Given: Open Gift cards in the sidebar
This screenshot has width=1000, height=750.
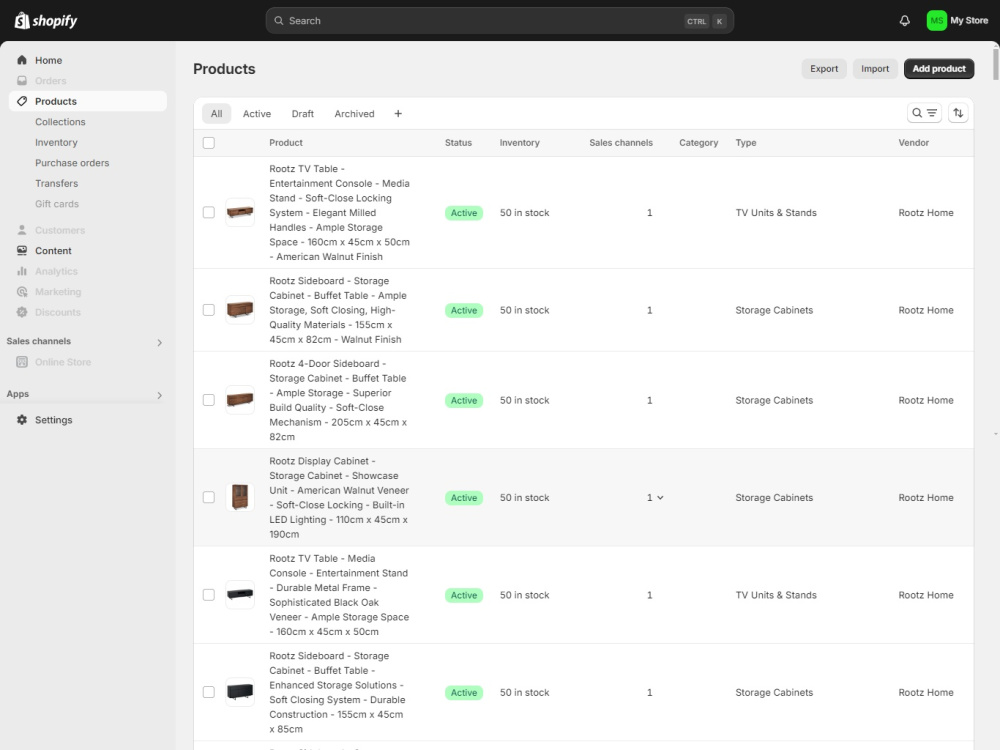Looking at the screenshot, I should (57, 203).
